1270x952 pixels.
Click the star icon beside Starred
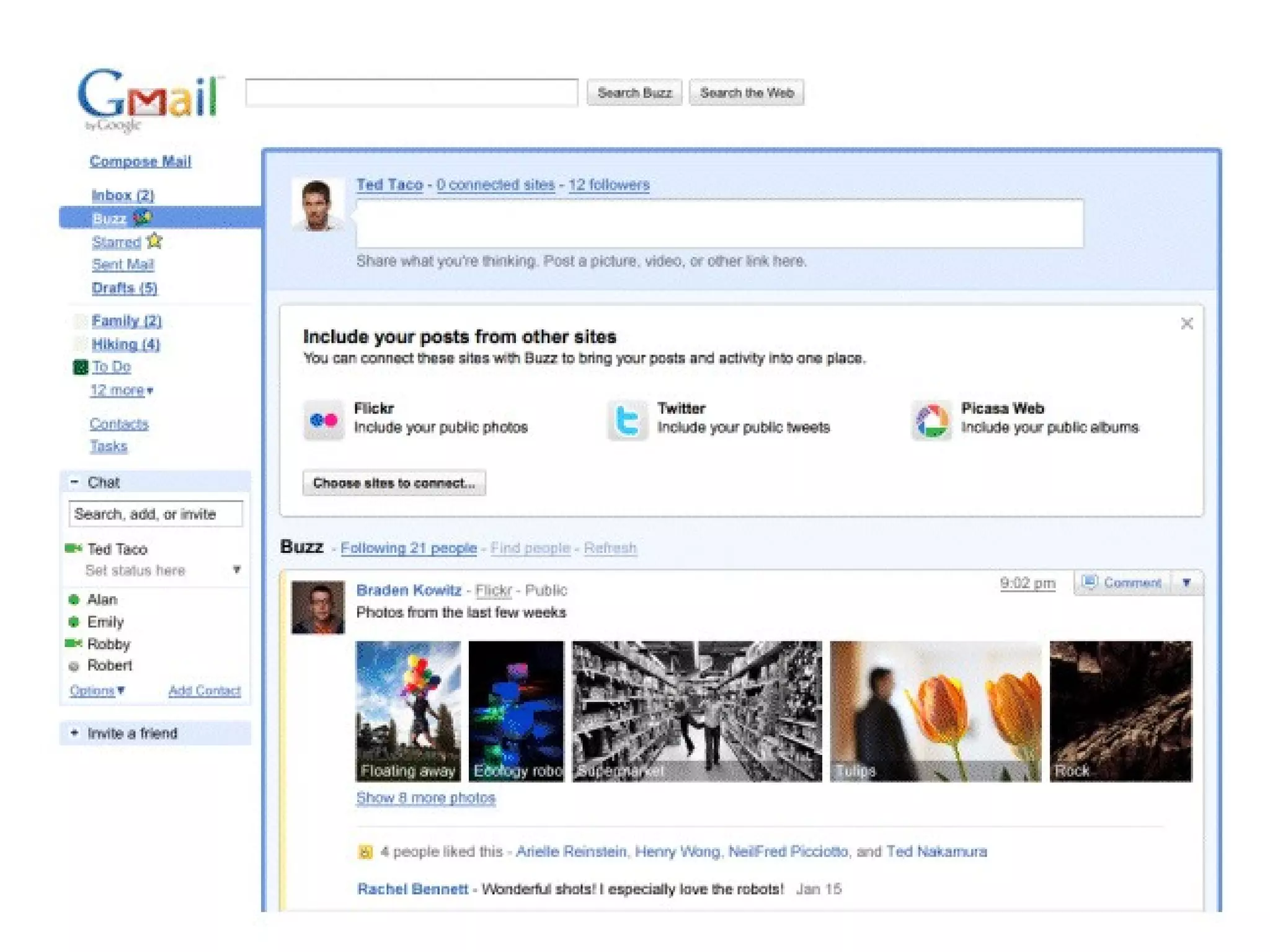tap(154, 241)
